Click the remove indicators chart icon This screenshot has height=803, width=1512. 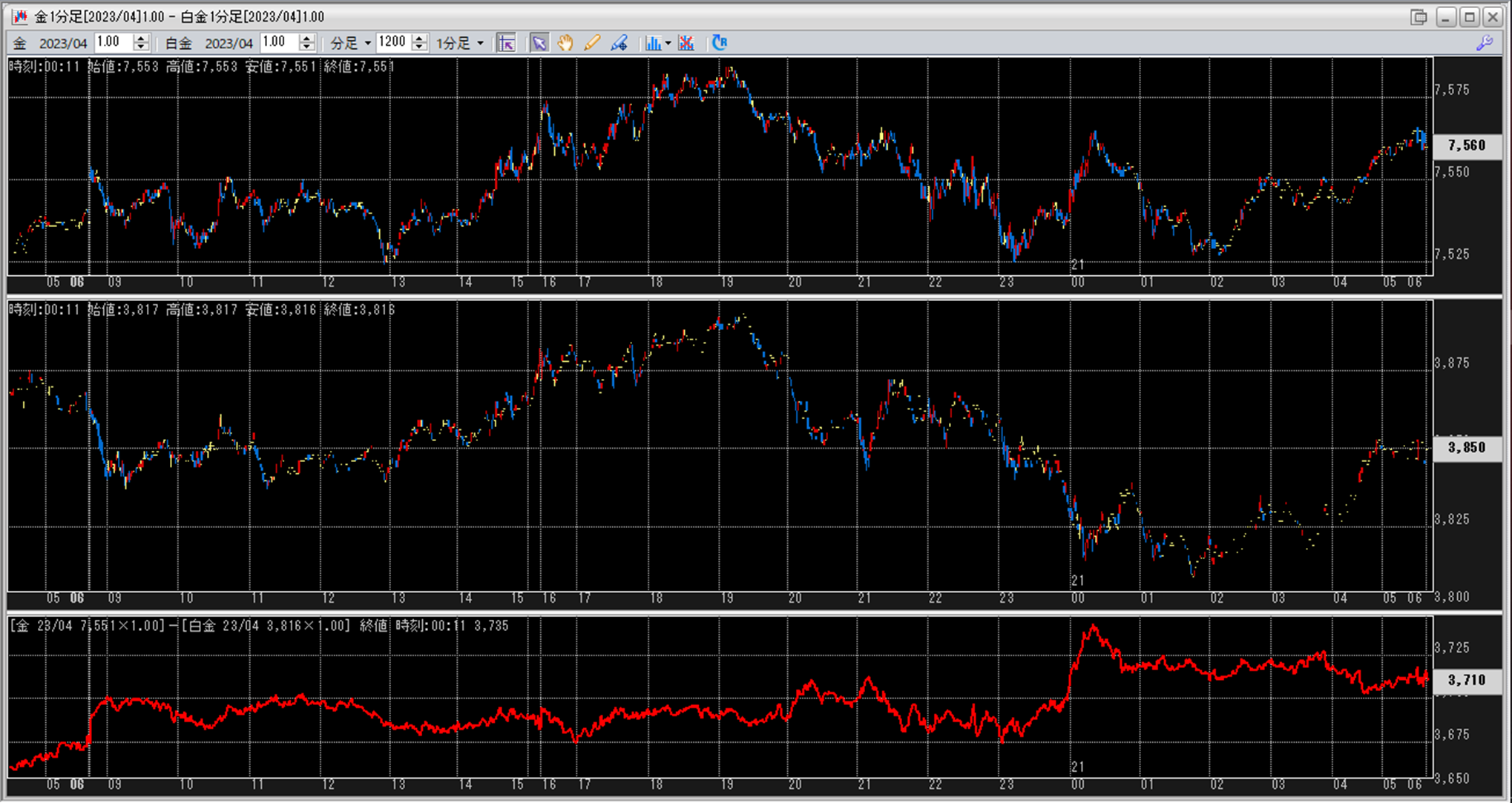pos(686,43)
